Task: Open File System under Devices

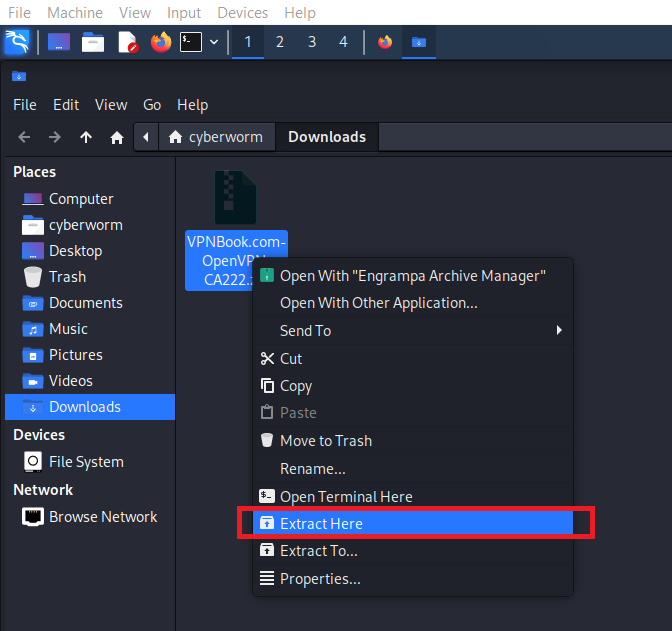Action: 86,462
